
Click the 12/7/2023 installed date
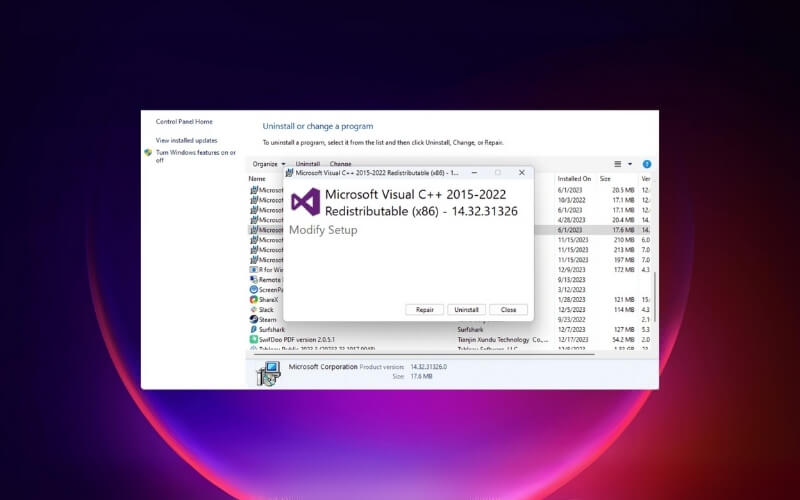571,330
